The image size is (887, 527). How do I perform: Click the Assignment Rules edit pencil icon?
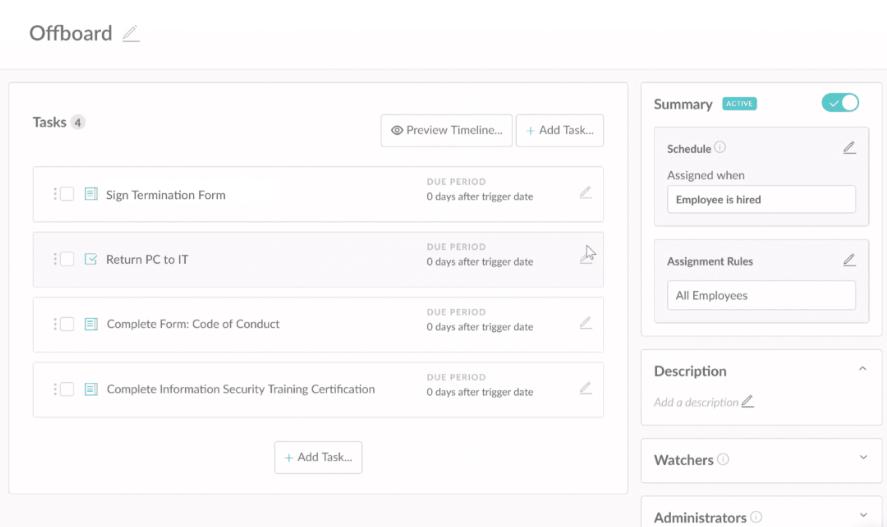[849, 260]
